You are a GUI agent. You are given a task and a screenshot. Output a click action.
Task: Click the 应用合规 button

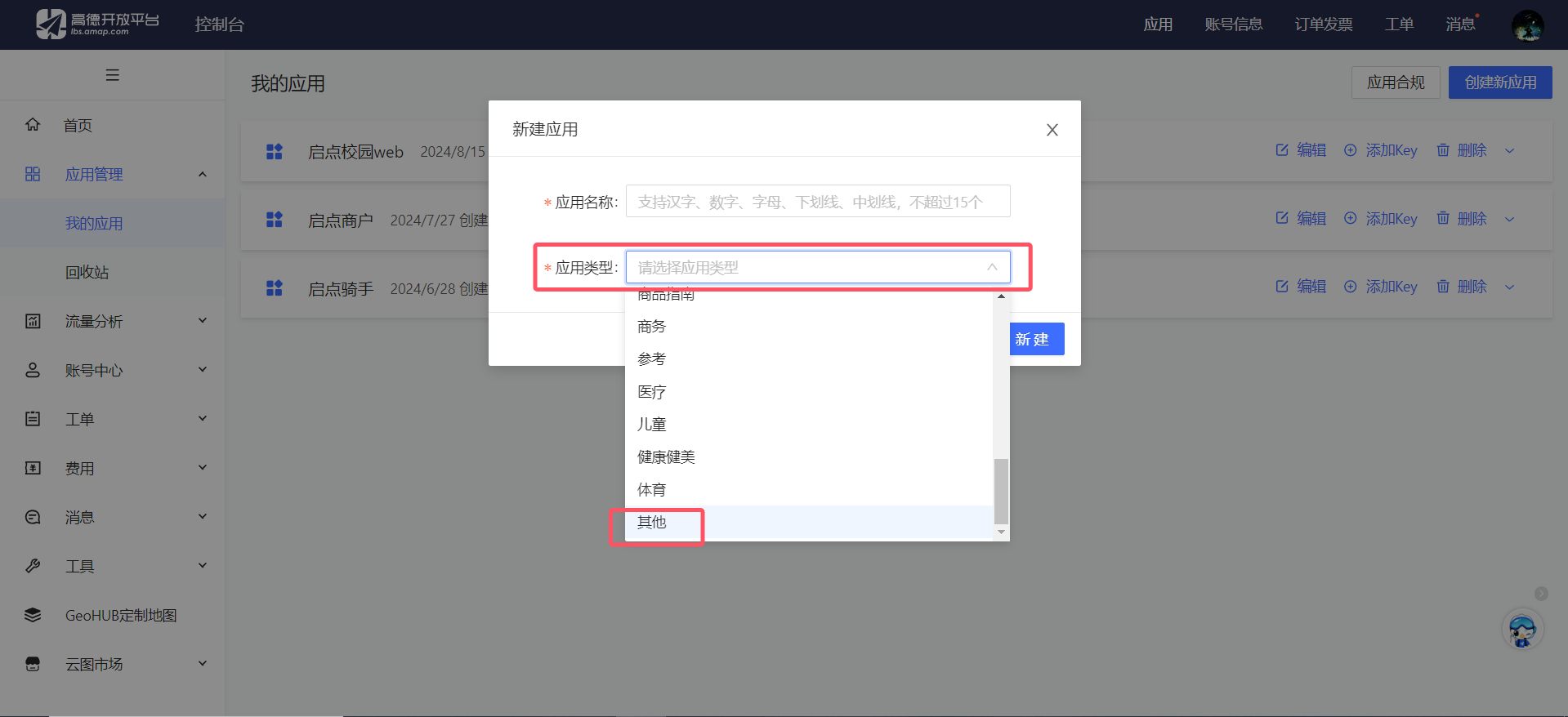1395,82
